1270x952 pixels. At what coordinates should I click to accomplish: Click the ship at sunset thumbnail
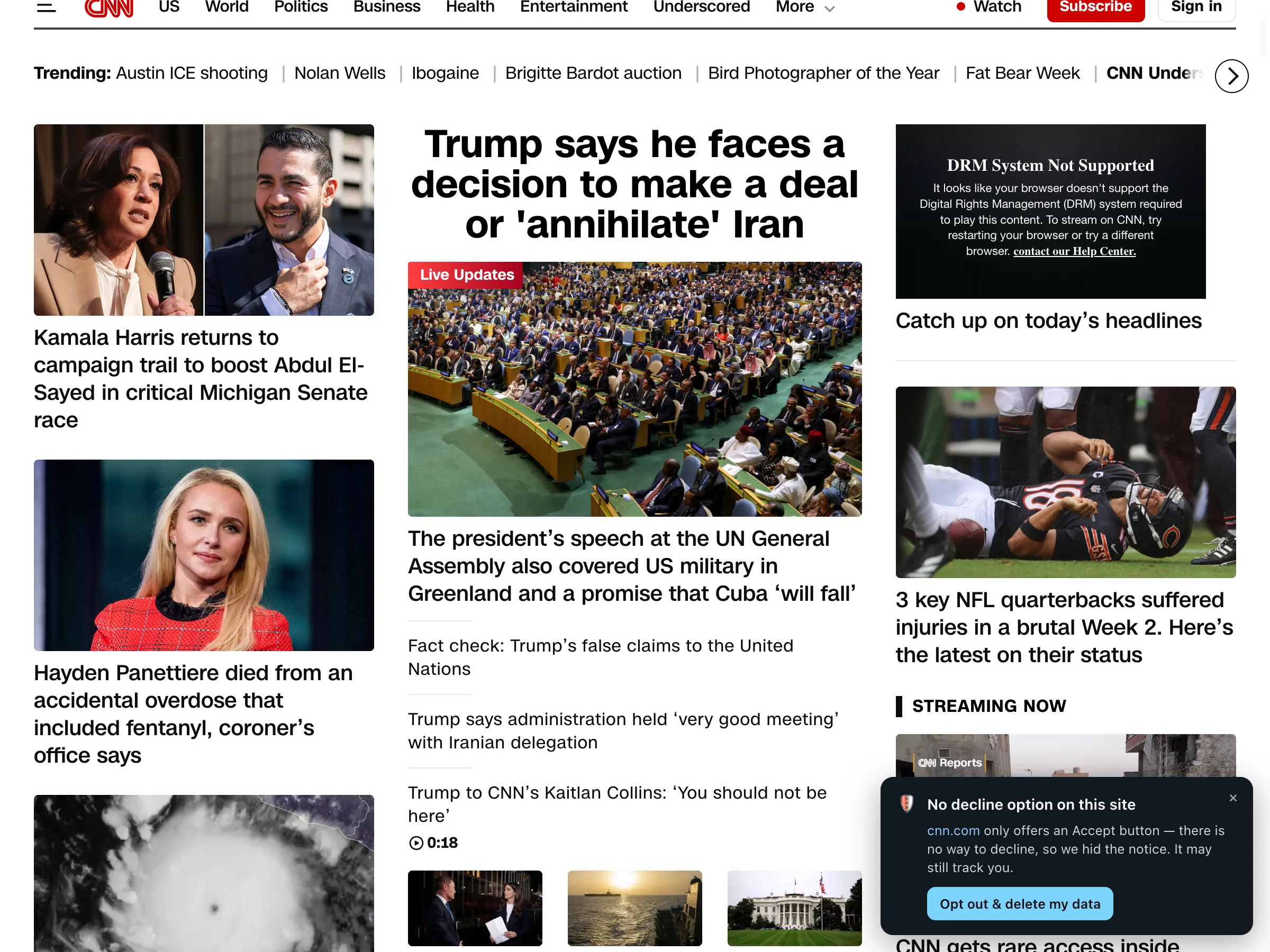coord(635,908)
